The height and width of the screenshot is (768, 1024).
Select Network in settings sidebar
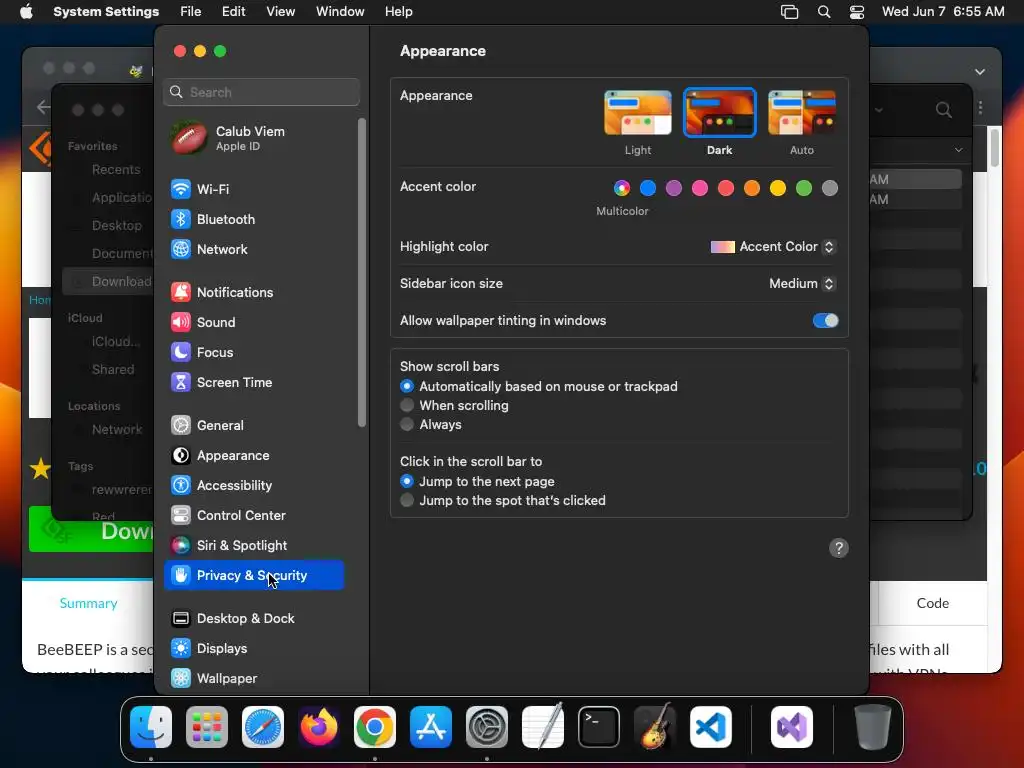tap(253, 249)
